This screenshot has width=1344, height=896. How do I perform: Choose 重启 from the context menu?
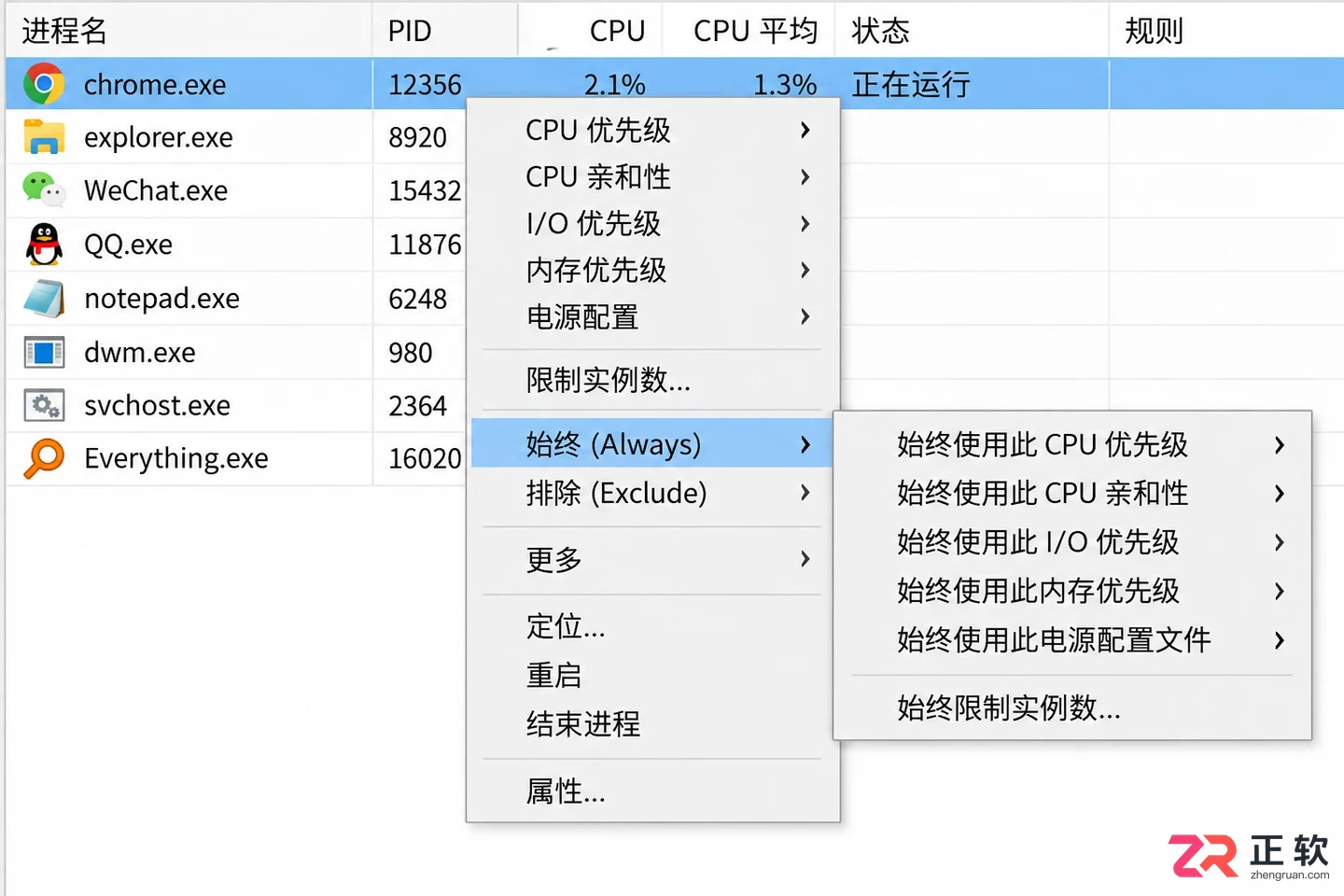point(652,675)
